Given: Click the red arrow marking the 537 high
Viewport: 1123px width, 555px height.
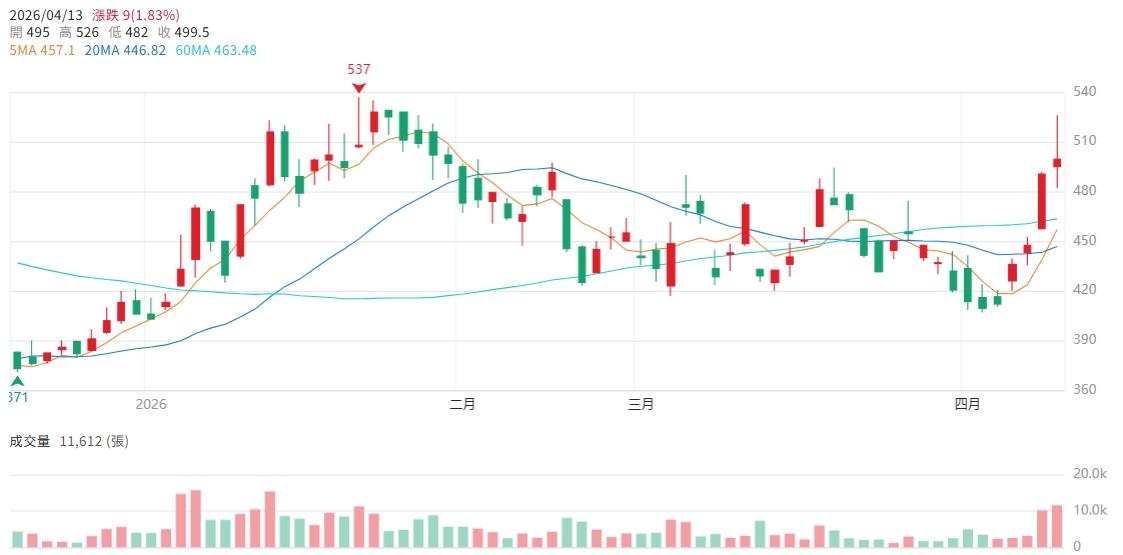Looking at the screenshot, I should 359,87.
